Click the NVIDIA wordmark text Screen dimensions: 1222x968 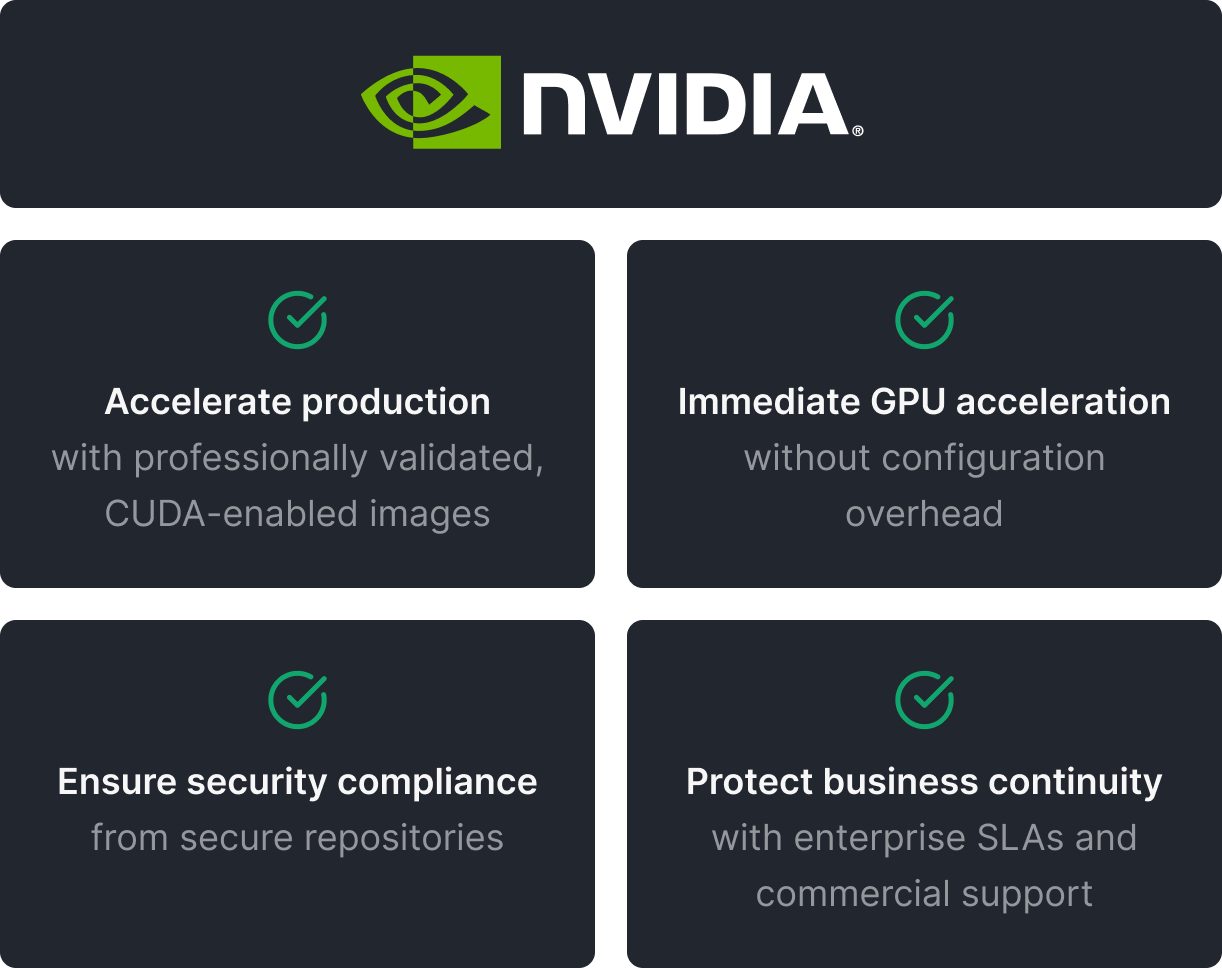click(685, 104)
